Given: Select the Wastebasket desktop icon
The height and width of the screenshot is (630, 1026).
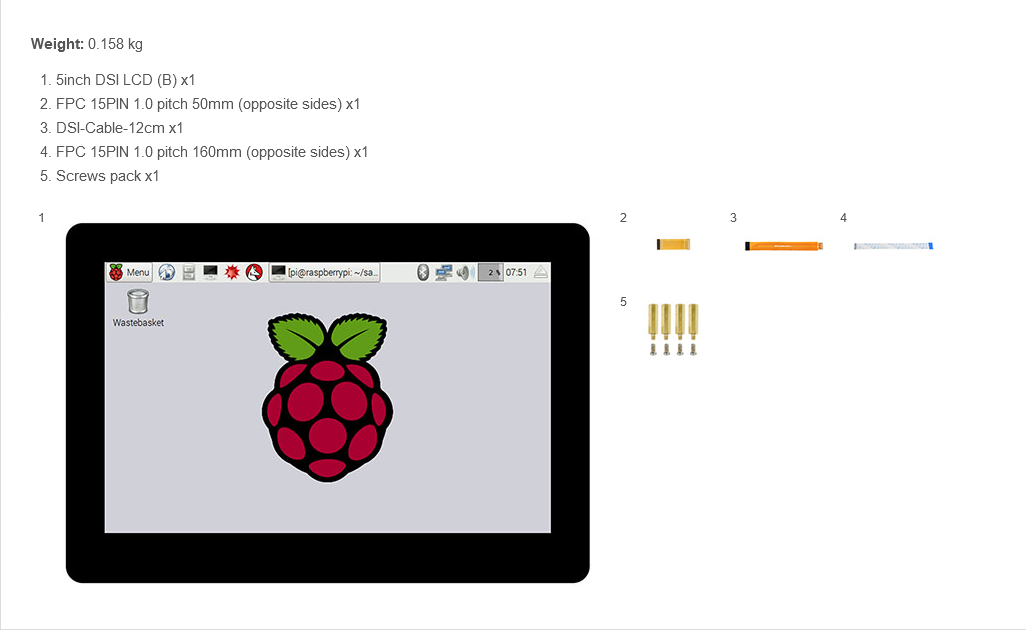Looking at the screenshot, I should coord(138,308).
